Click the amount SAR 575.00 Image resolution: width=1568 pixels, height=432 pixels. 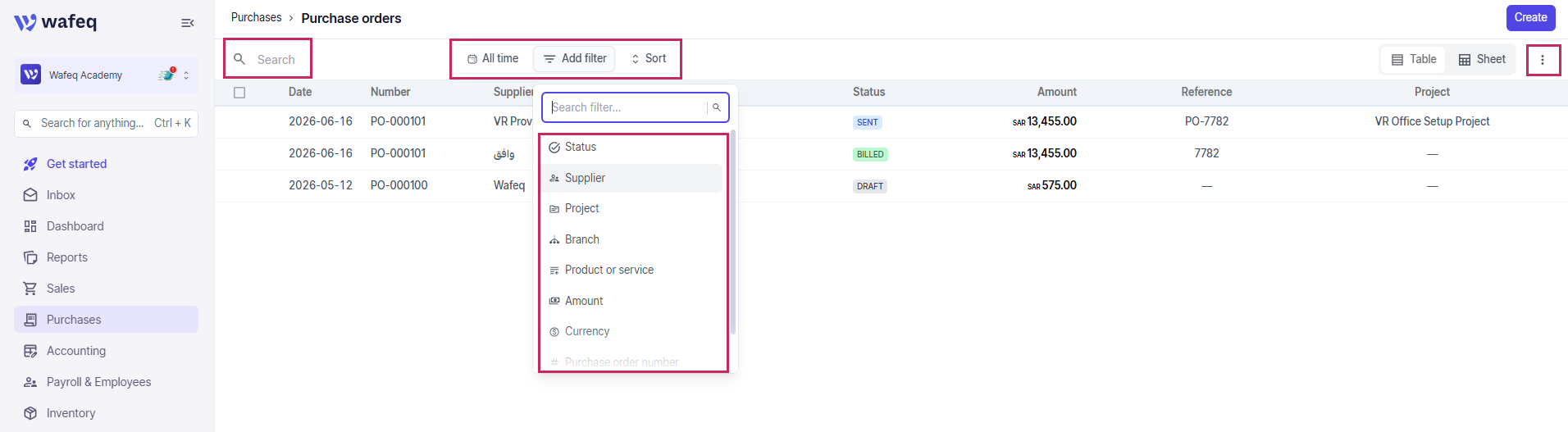(1052, 185)
